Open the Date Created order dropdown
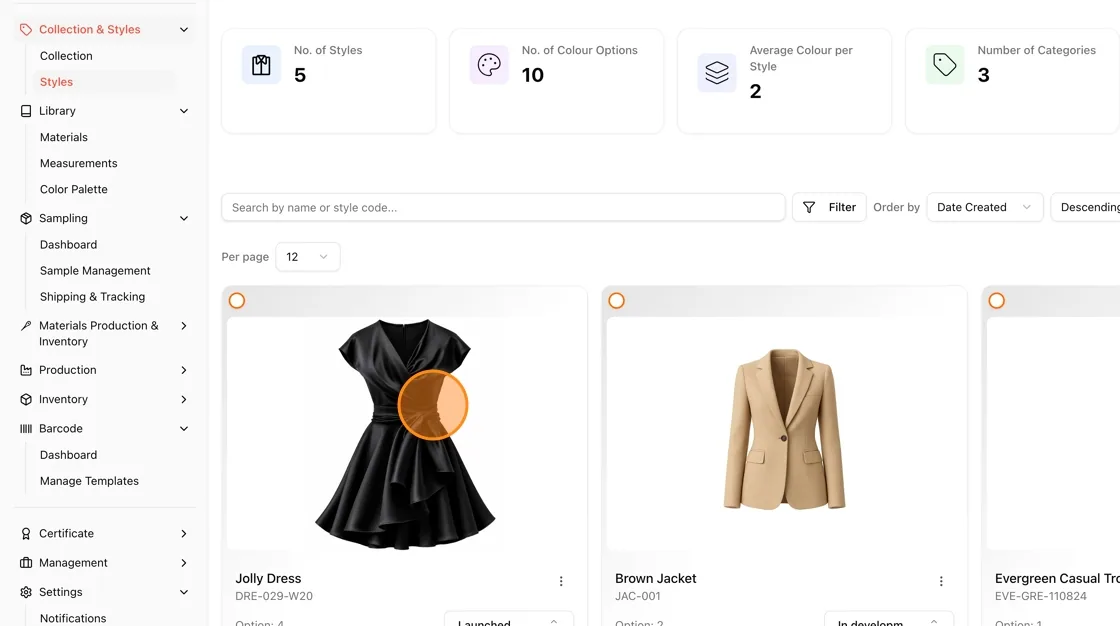 (984, 207)
